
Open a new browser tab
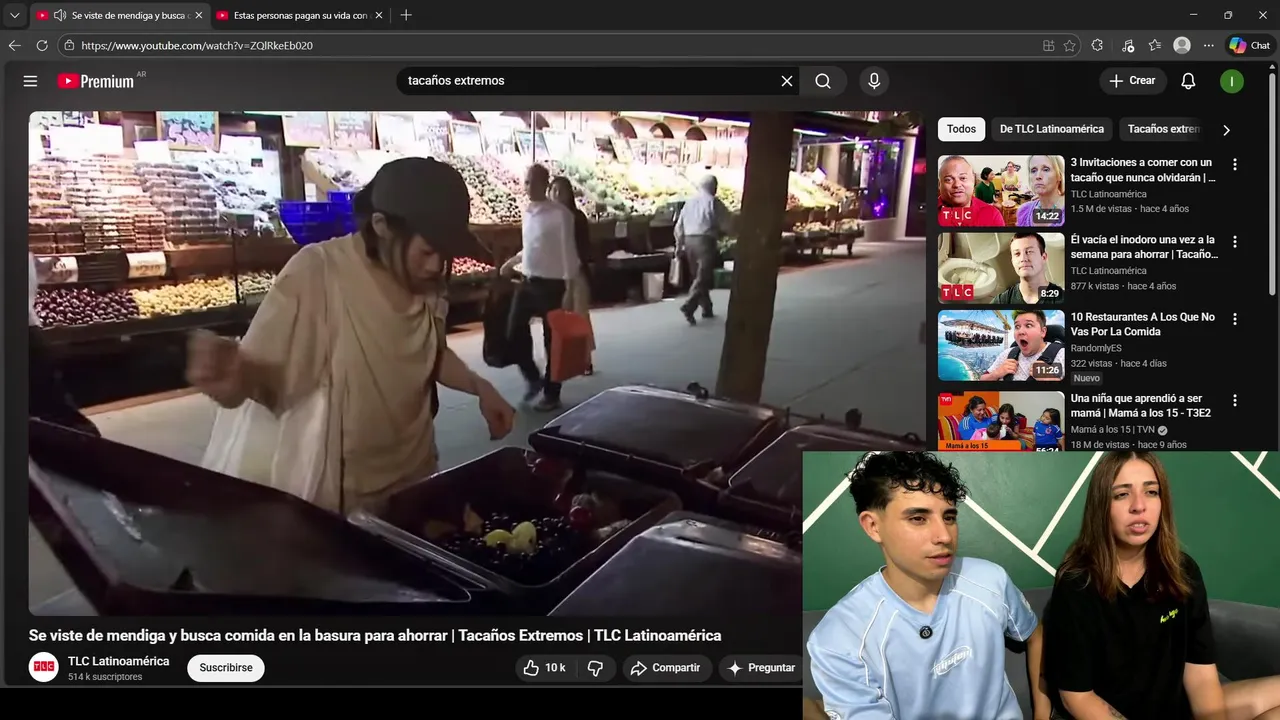pos(406,15)
